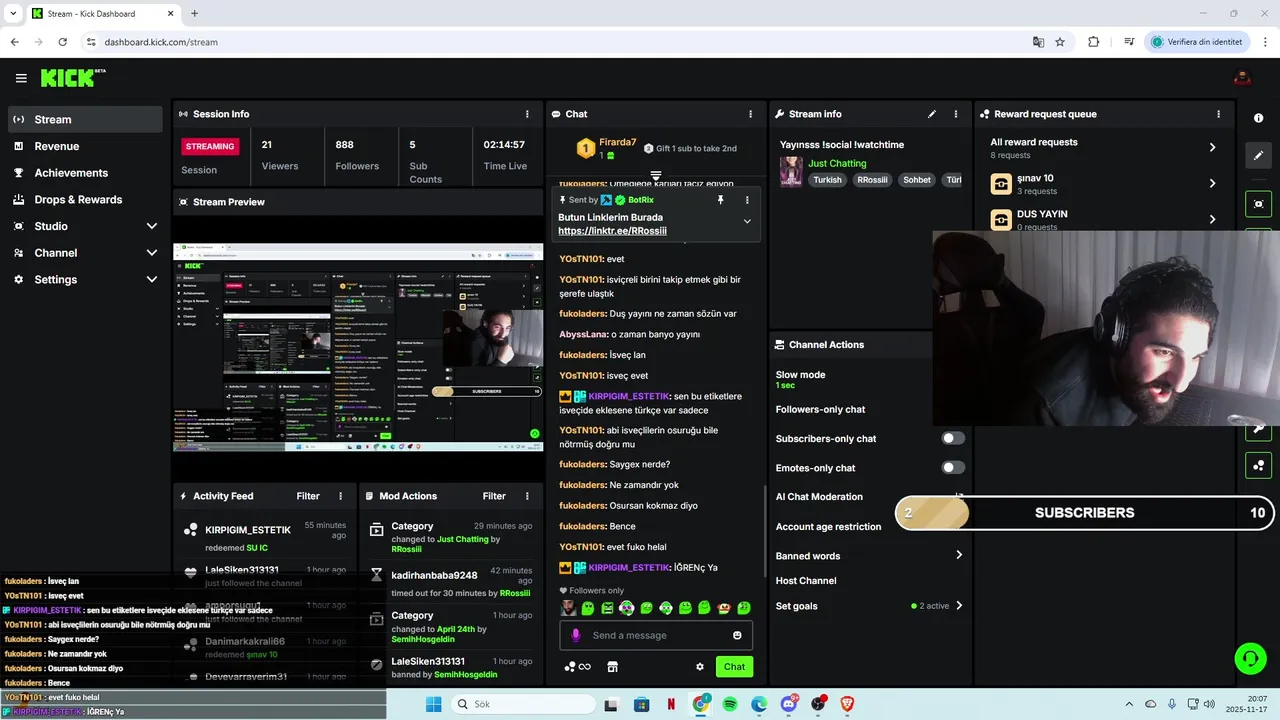
Task: Click the profile avatar in top right
Action: [1242, 78]
